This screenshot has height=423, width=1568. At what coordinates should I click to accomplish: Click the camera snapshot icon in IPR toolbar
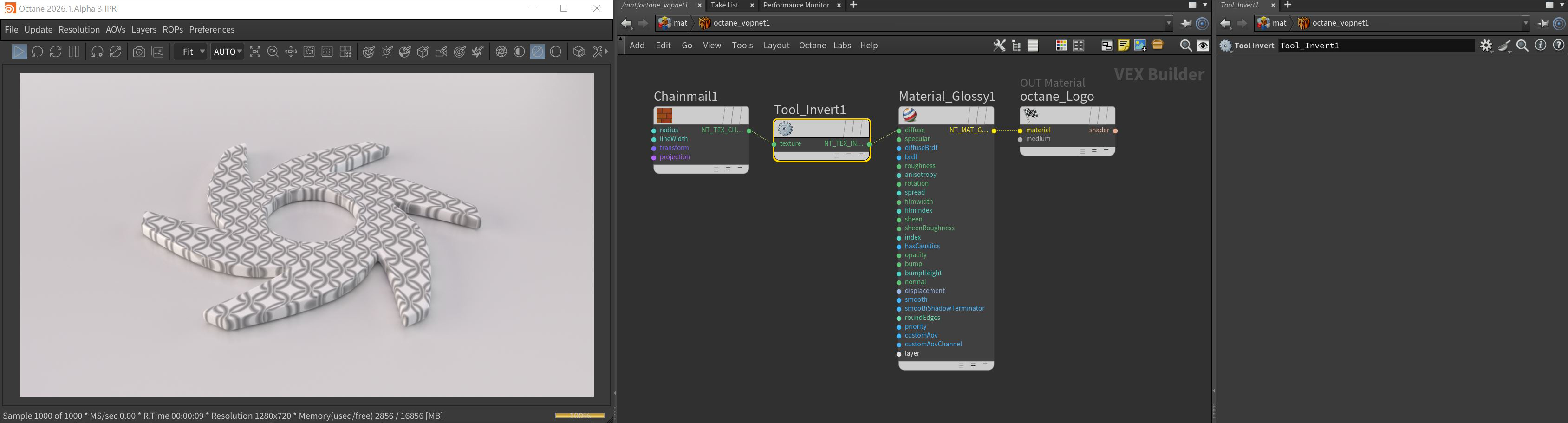[x=139, y=52]
